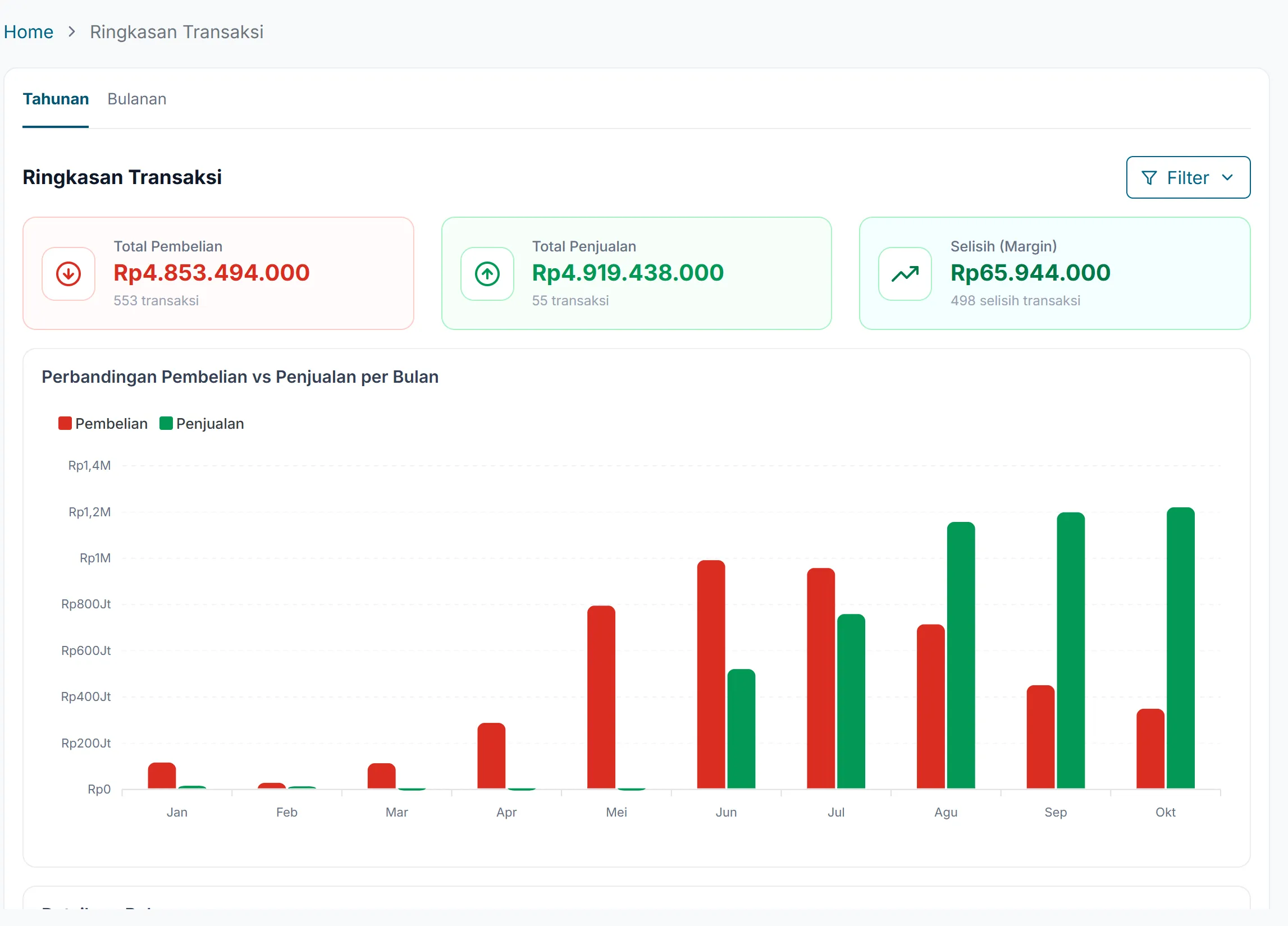Click the Total Pembelian card label
1288x926 pixels.
coord(168,246)
